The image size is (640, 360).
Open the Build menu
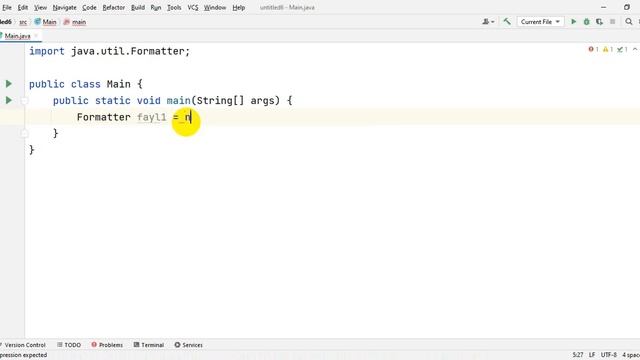pyautogui.click(x=138, y=7)
